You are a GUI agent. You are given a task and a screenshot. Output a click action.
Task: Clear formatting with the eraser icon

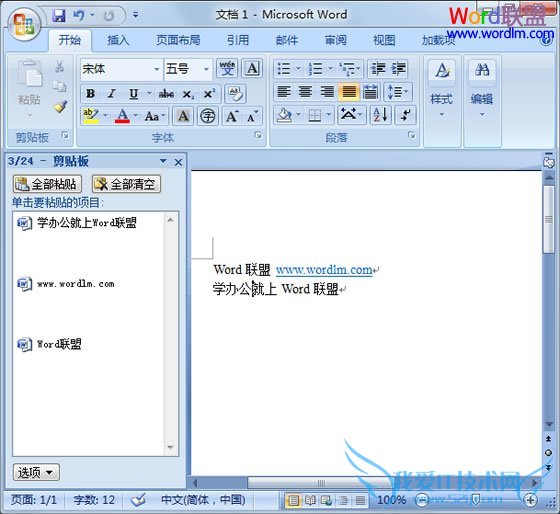(x=235, y=94)
